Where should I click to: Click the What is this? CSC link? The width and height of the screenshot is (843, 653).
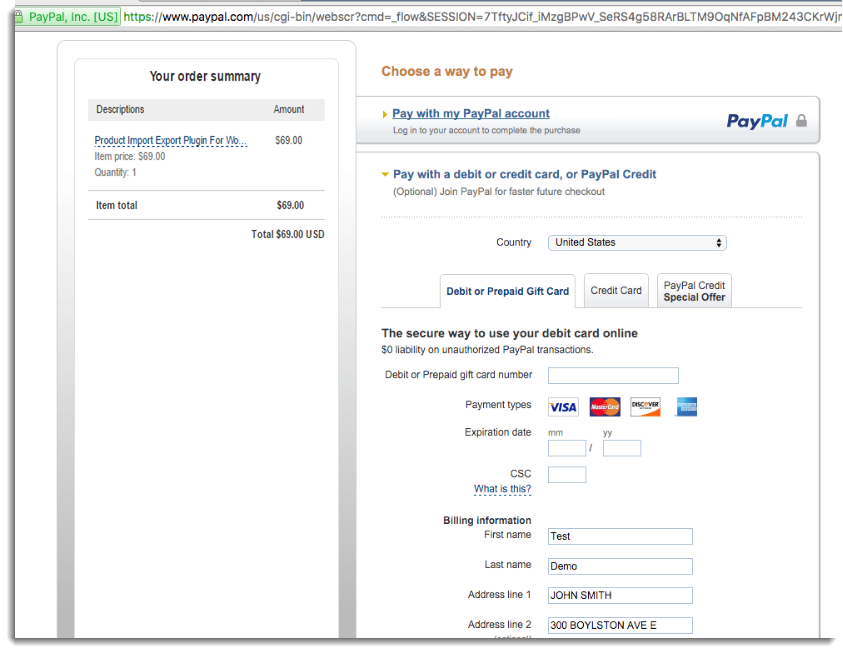pos(502,489)
